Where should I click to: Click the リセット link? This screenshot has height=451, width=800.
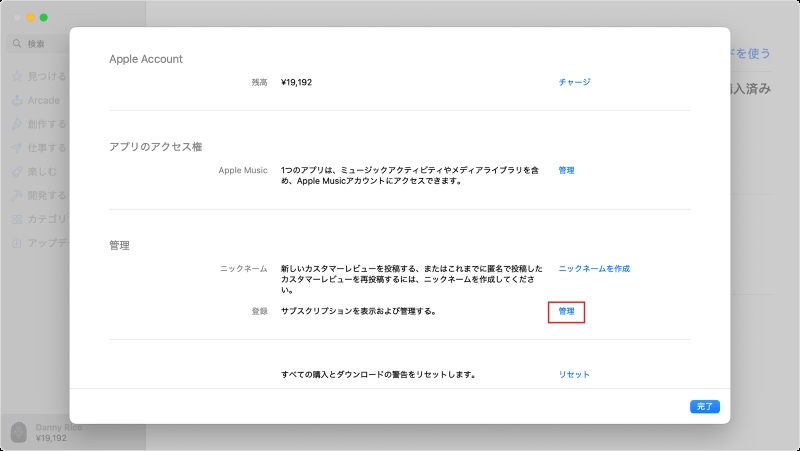[574, 374]
